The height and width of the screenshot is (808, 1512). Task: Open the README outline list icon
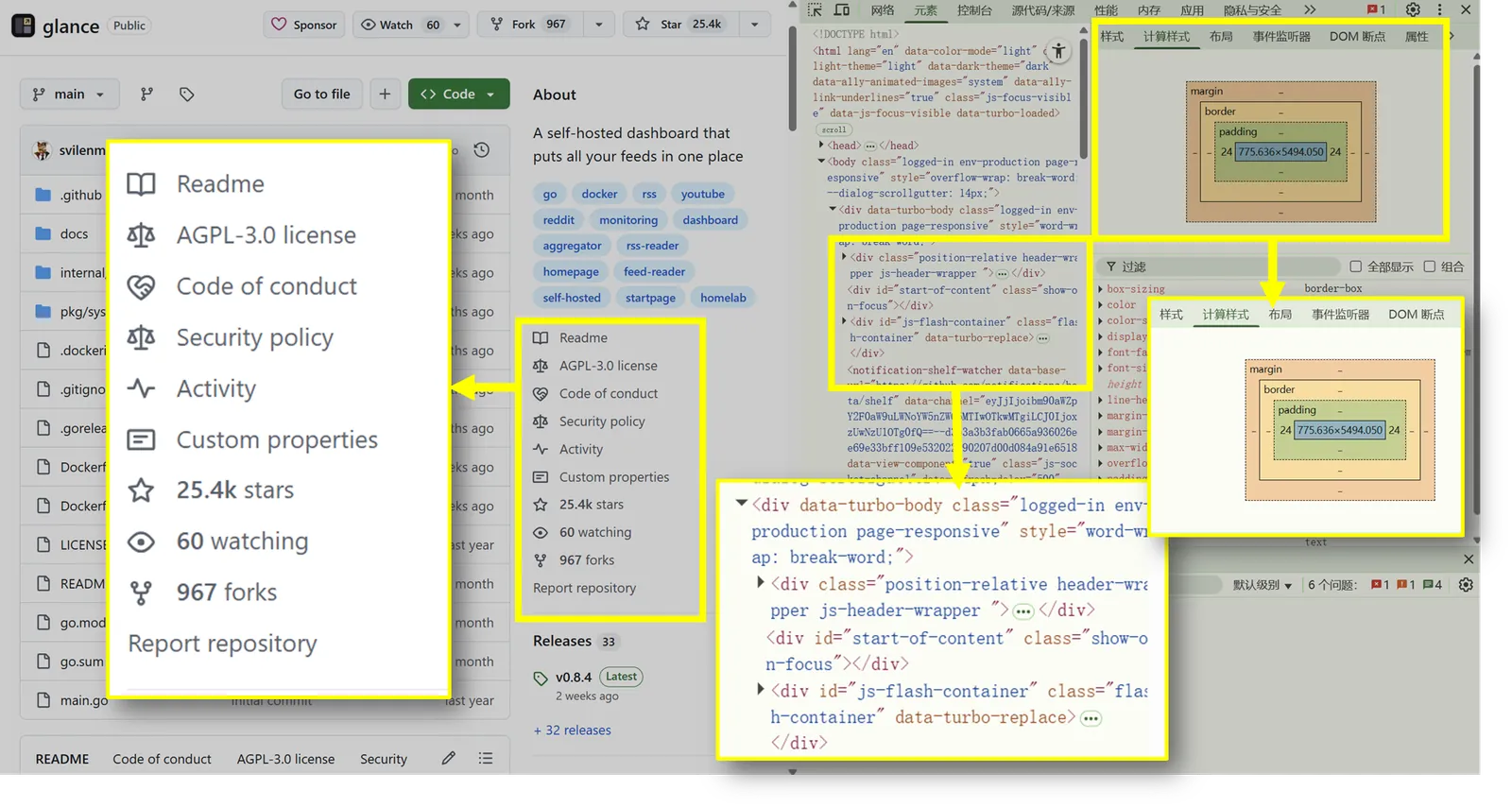486,758
